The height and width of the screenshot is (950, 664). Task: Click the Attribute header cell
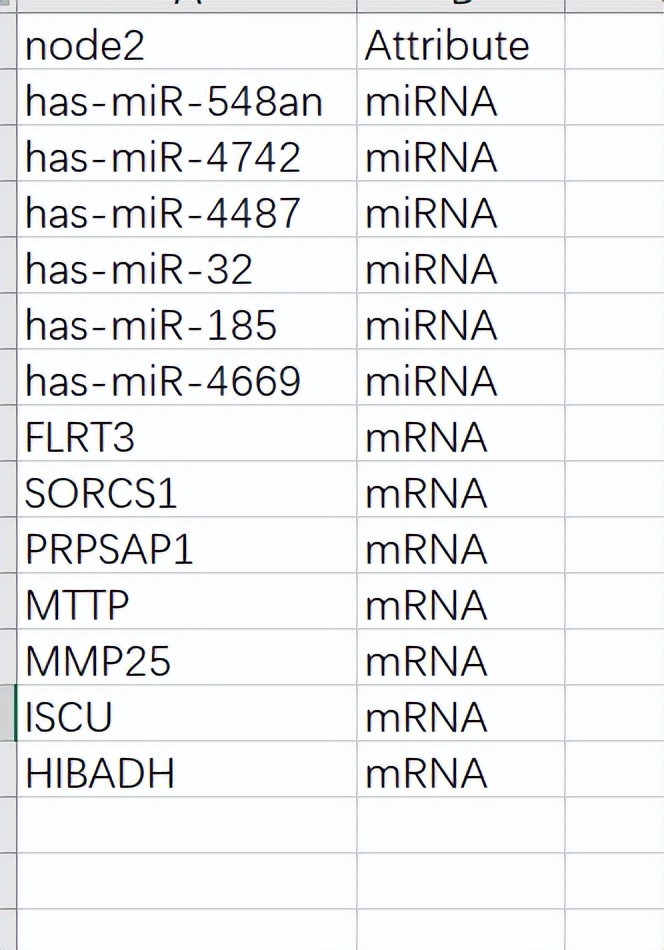pos(460,46)
